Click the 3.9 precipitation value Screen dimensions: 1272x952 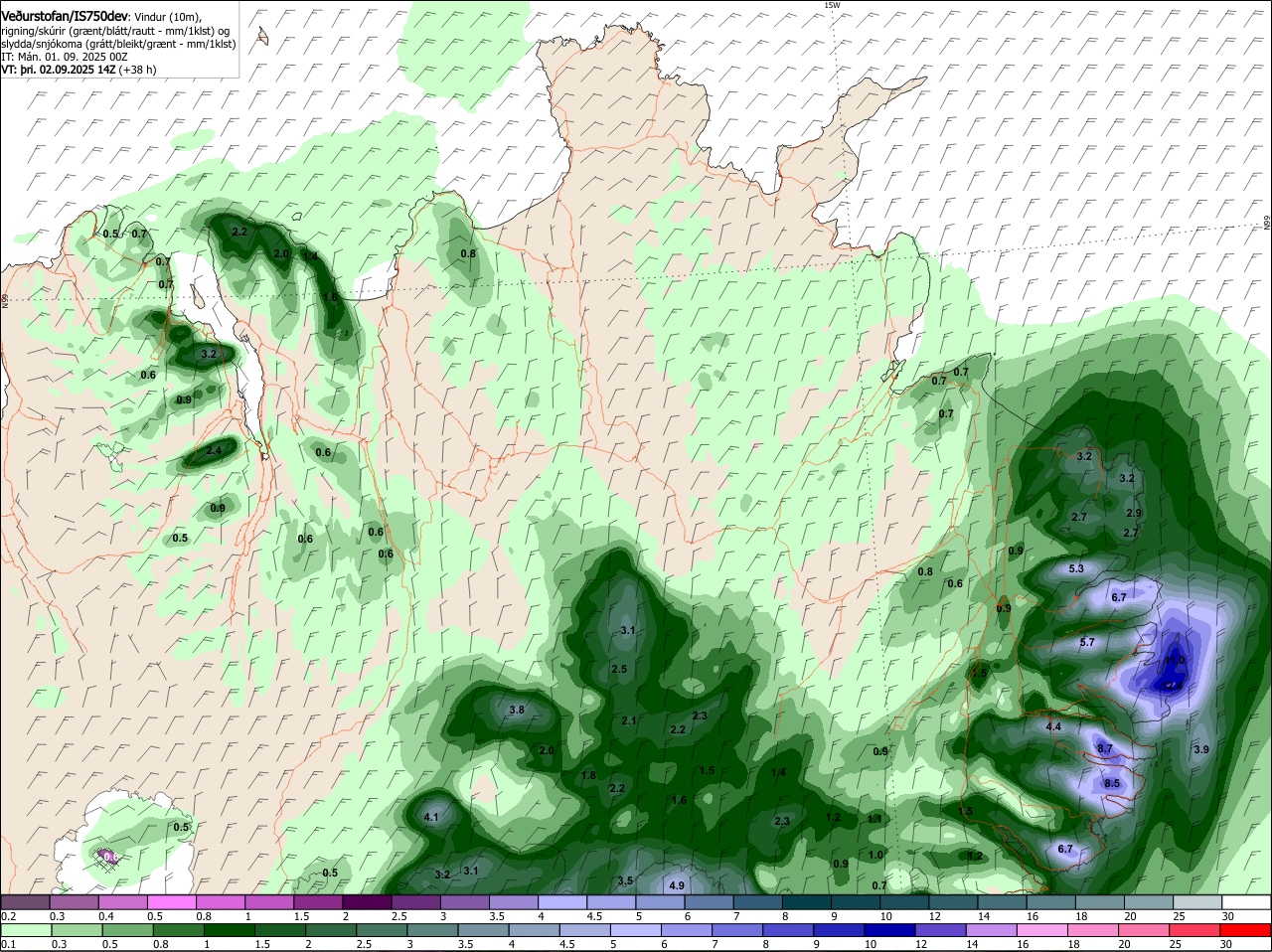(1200, 749)
